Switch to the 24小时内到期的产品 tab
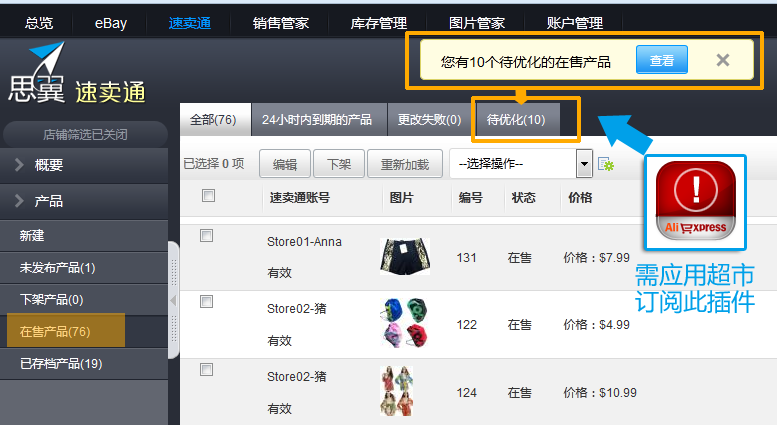Viewport: 777px width, 425px height. pos(319,119)
